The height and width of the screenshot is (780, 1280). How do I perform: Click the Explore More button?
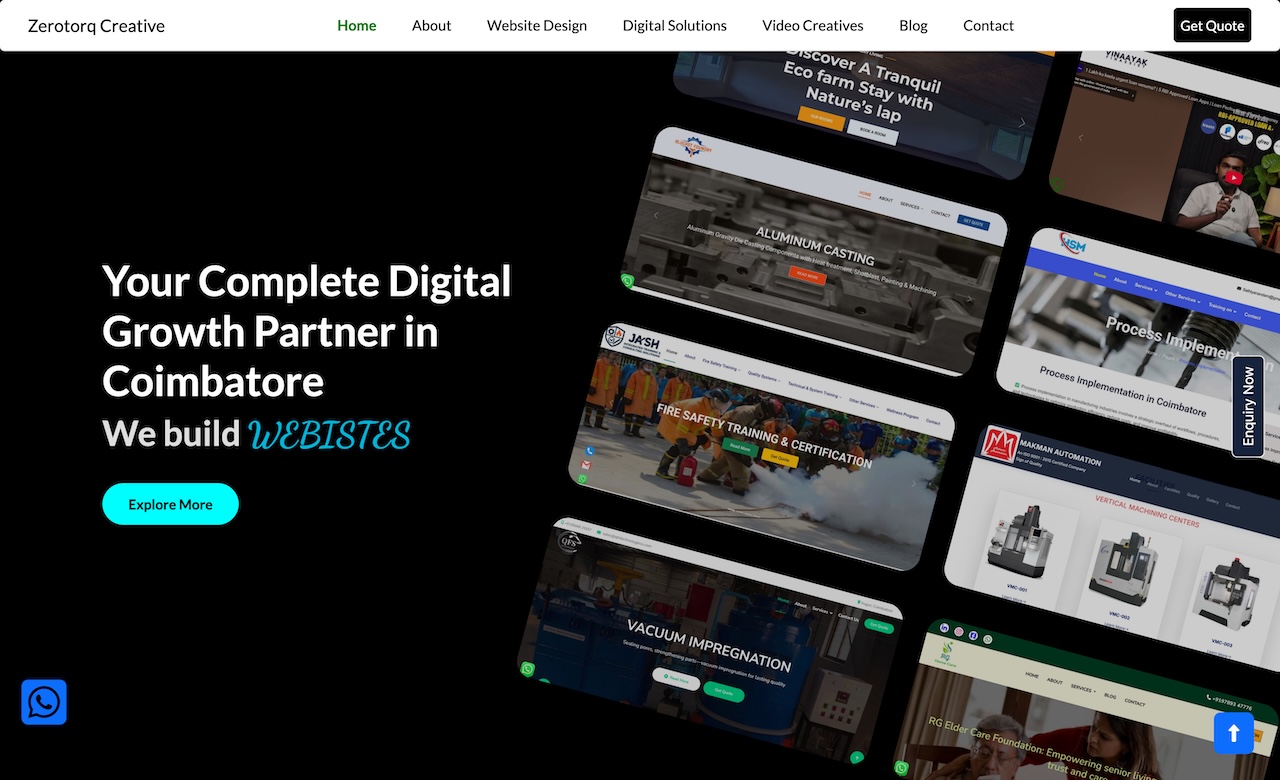tap(170, 504)
